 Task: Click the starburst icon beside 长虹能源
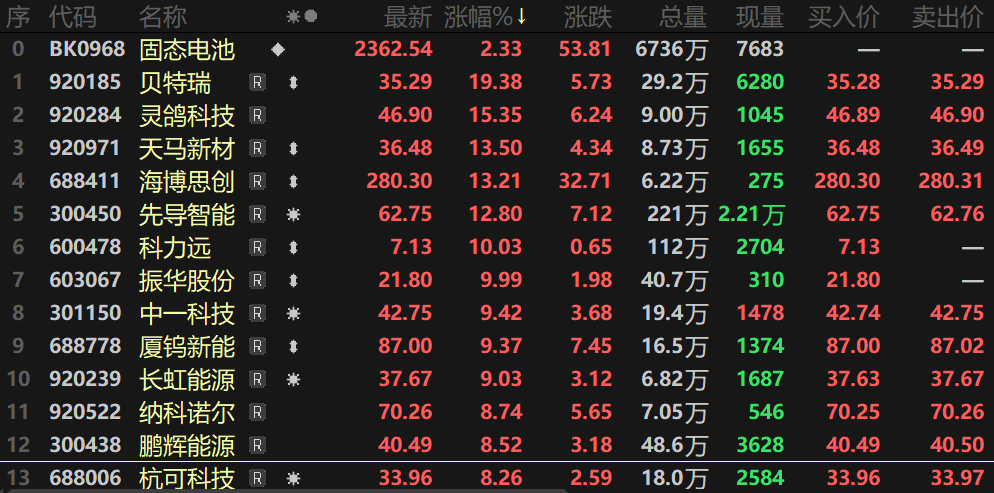point(293,380)
